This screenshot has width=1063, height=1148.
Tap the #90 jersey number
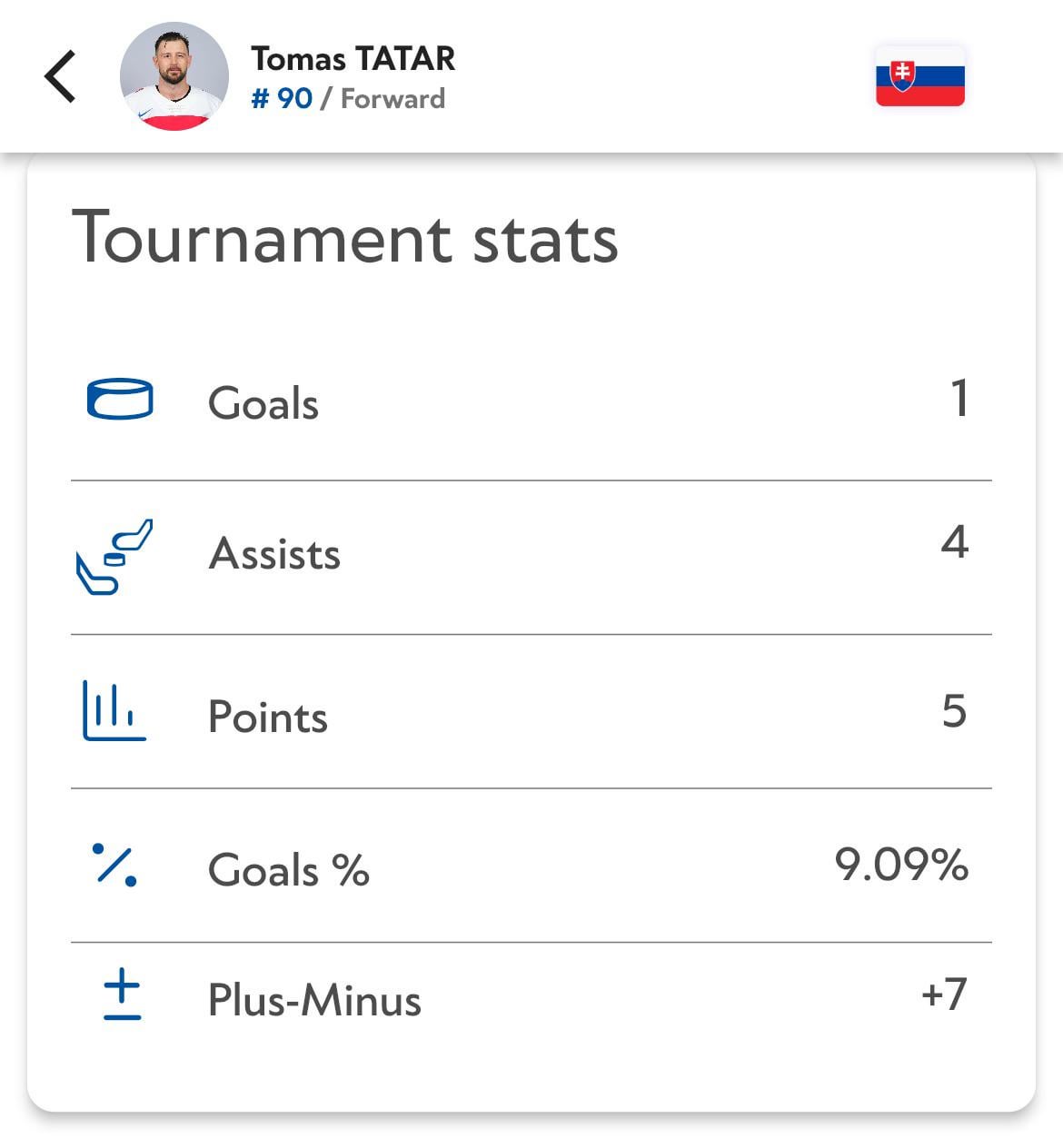coord(282,99)
